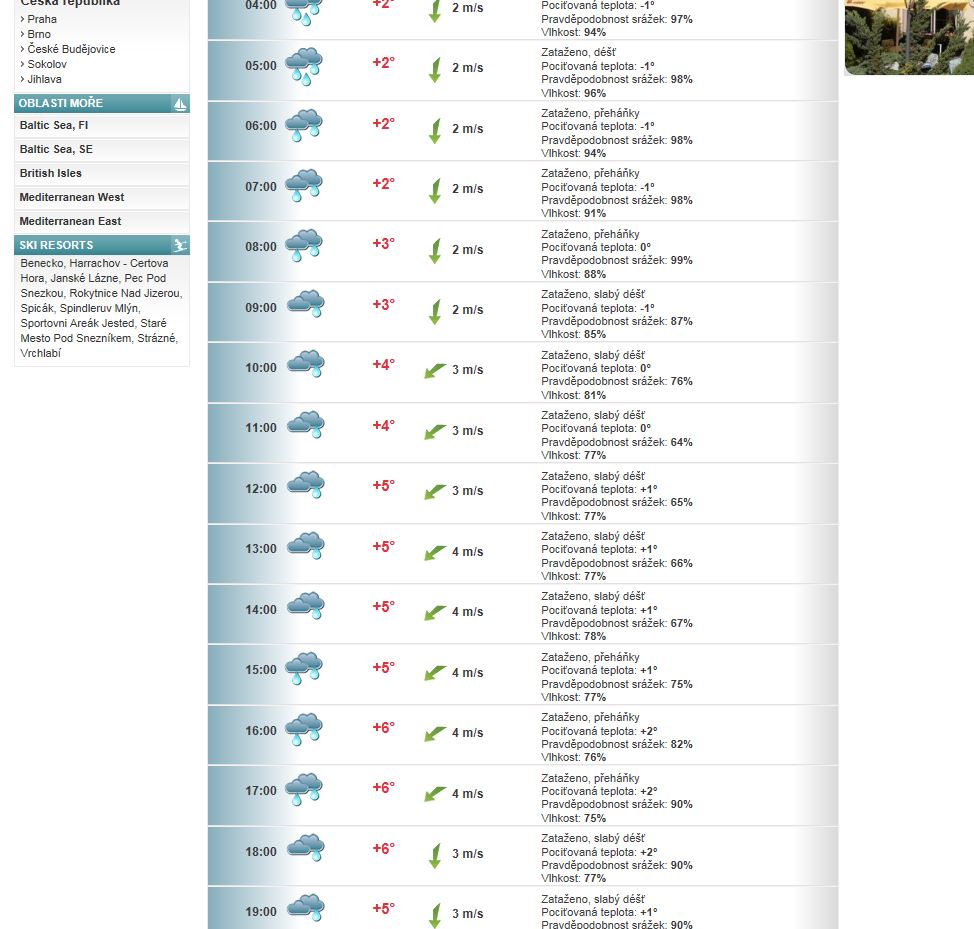Select the 12:00 time label
The width and height of the screenshot is (974, 929).
coord(261,489)
